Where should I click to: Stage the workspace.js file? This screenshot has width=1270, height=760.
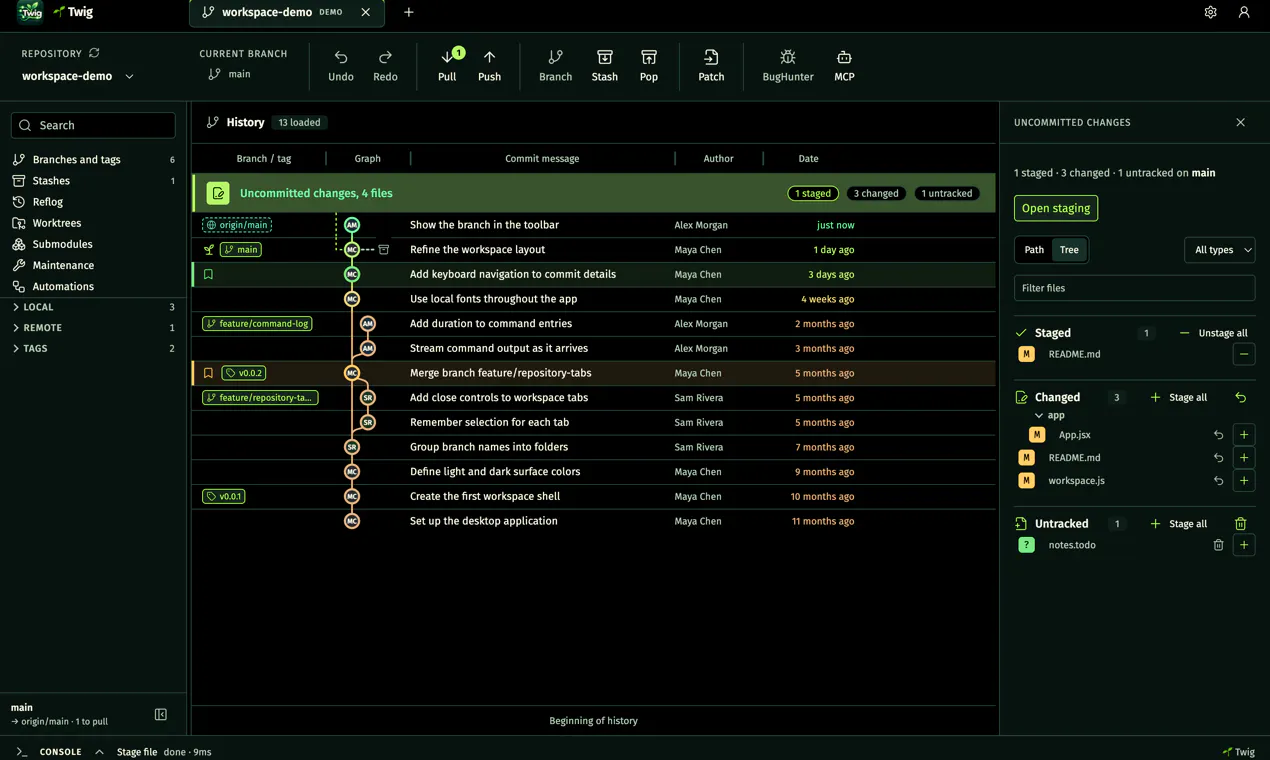tap(1244, 481)
